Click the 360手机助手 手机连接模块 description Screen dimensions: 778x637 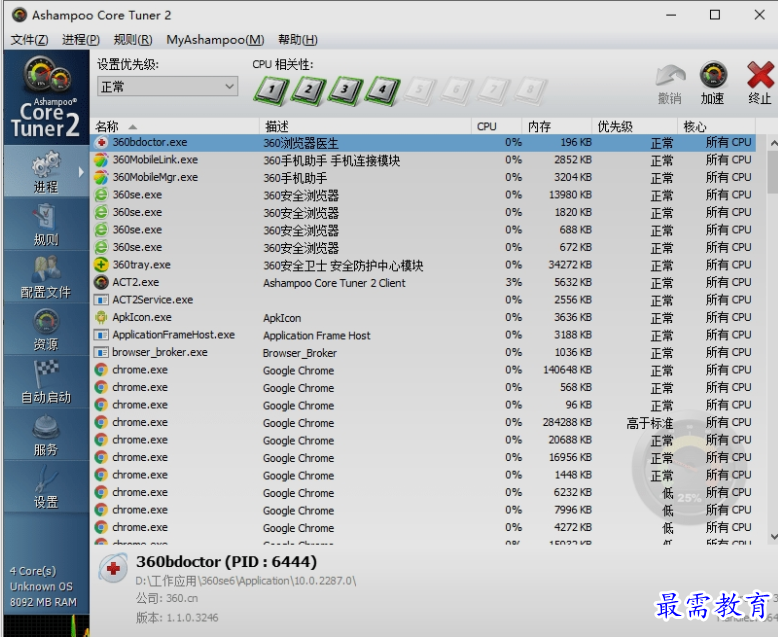pos(331,160)
